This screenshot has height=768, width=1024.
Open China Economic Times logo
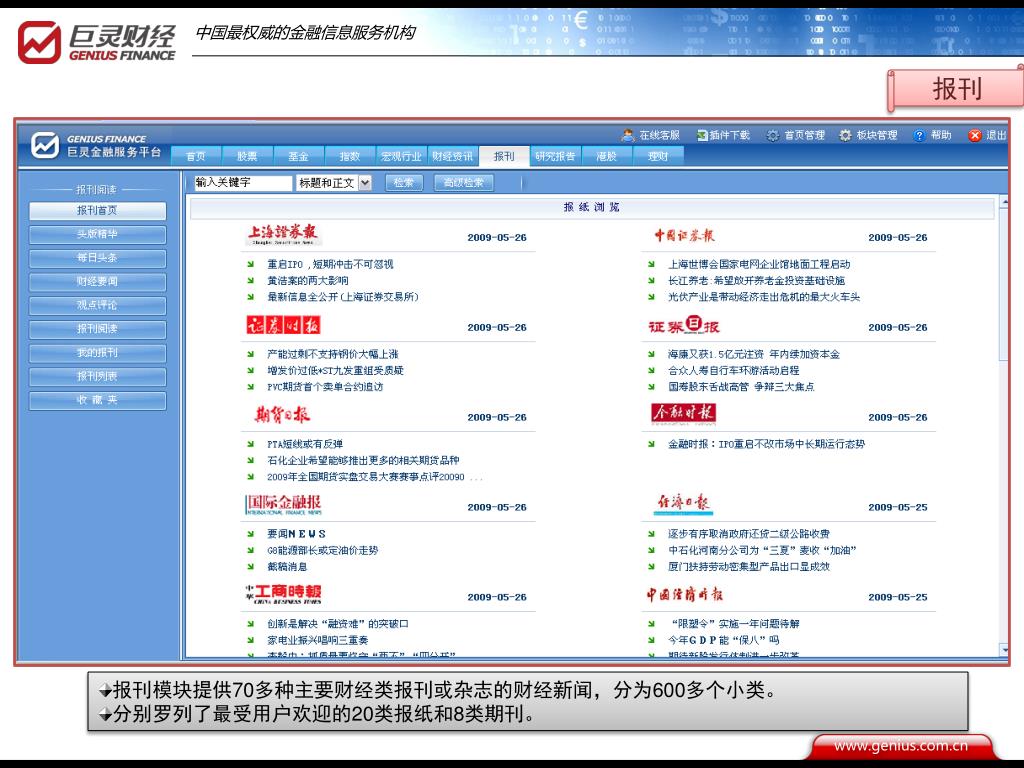pyautogui.click(x=684, y=594)
